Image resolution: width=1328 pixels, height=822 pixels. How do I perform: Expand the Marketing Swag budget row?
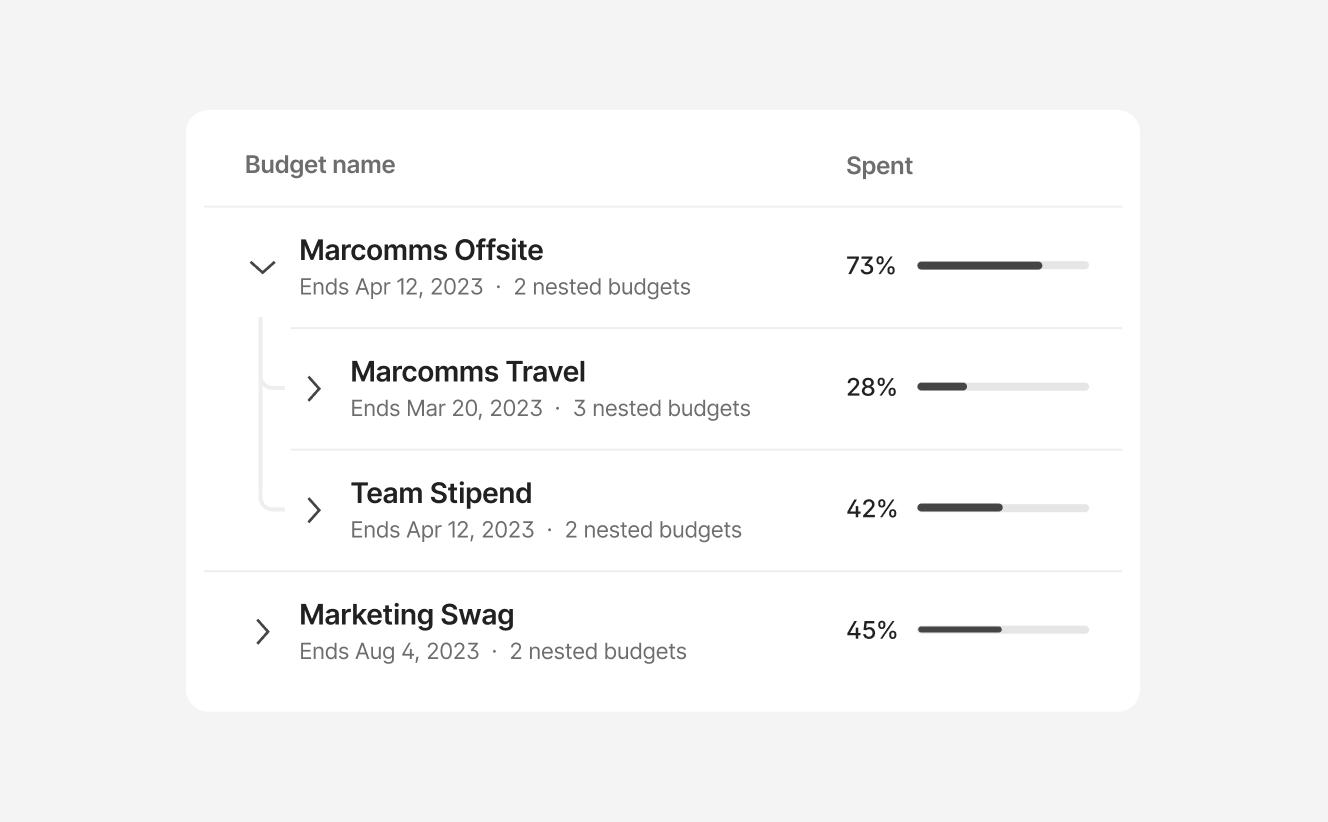263,631
